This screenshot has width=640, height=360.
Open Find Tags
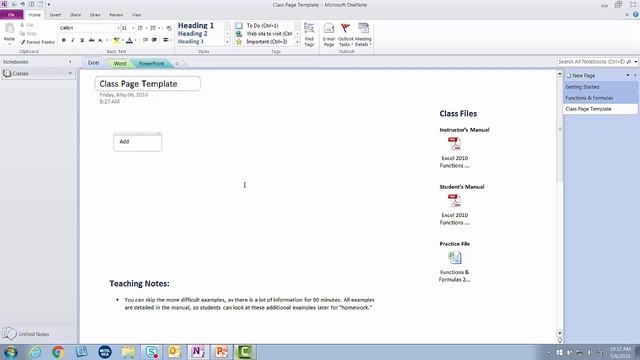(x=309, y=35)
